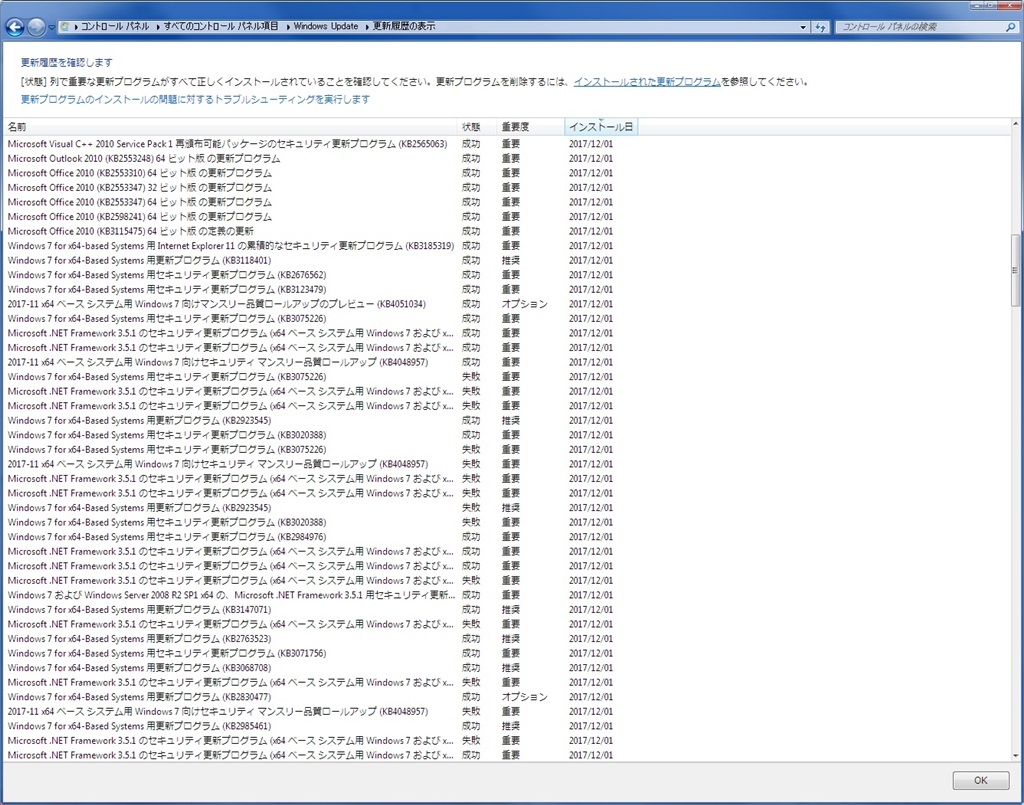
Task: Go back with the Back arrow button
Action: point(15,27)
